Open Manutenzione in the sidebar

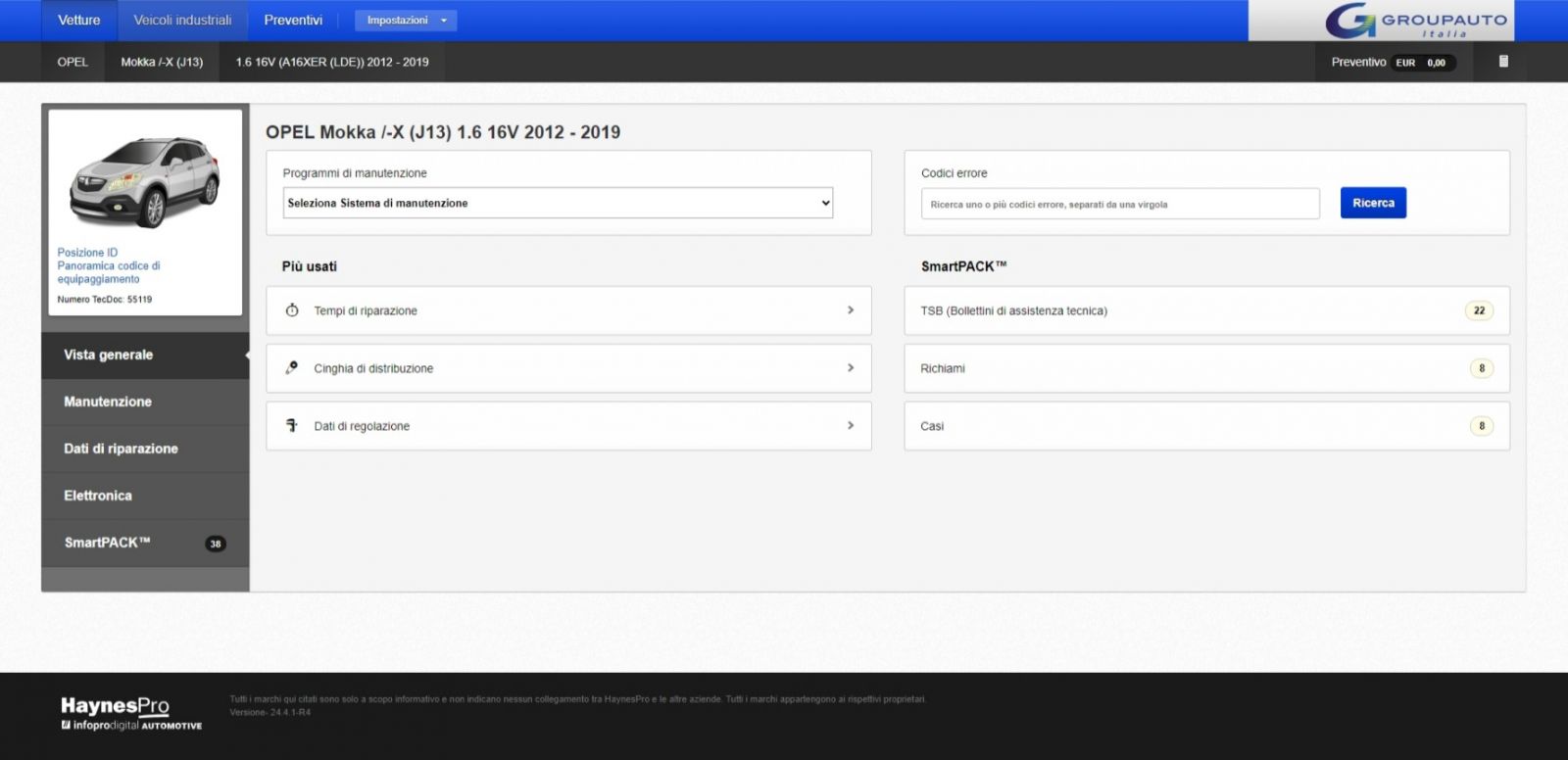click(x=145, y=403)
